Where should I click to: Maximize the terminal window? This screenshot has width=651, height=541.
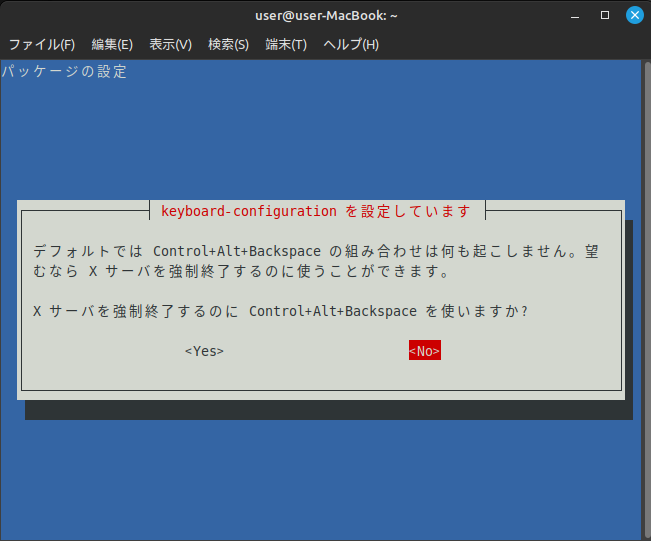point(605,15)
